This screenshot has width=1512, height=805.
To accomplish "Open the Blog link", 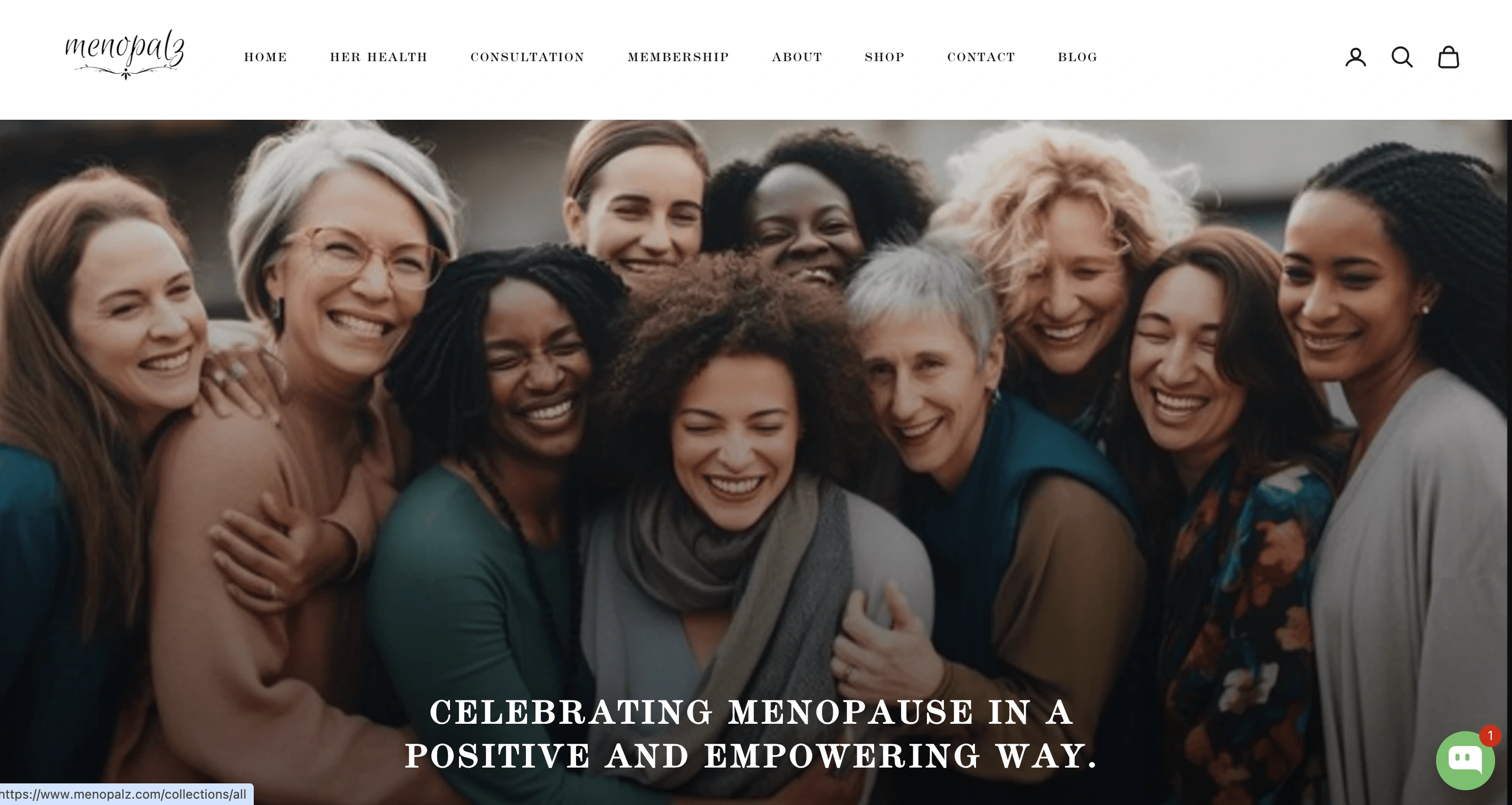I will pyautogui.click(x=1077, y=57).
